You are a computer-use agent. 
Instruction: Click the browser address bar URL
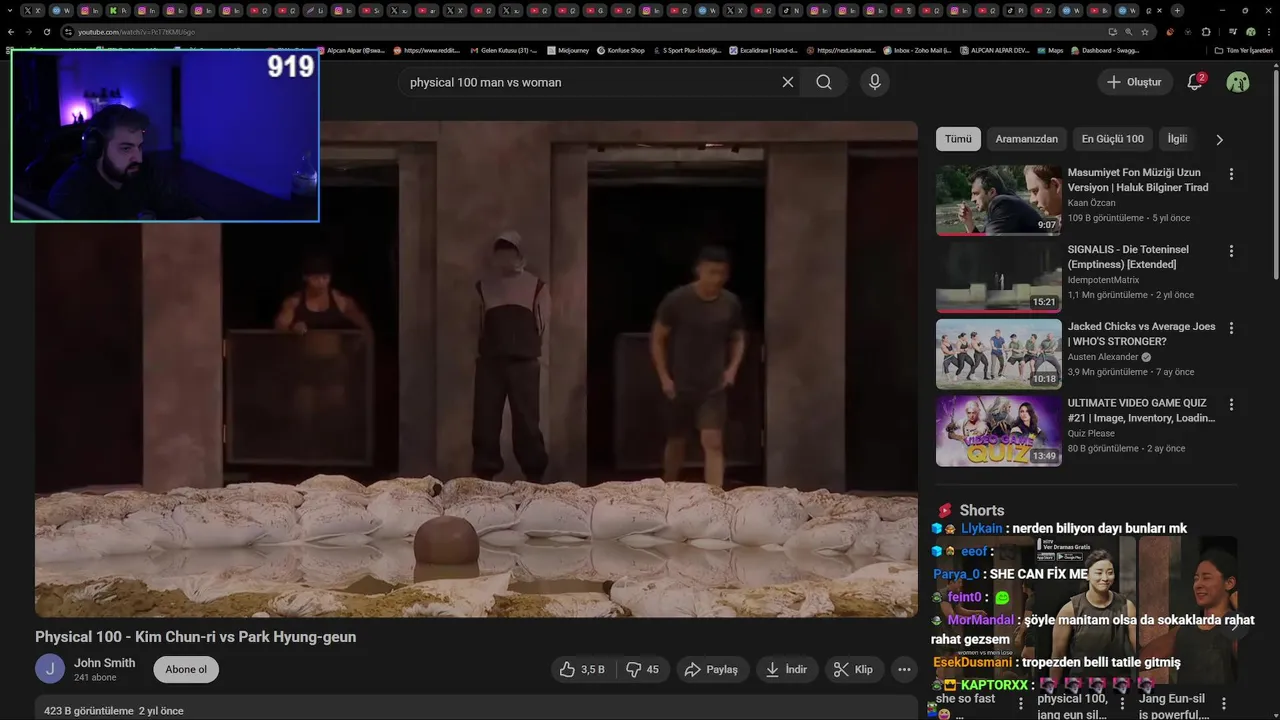136,32
